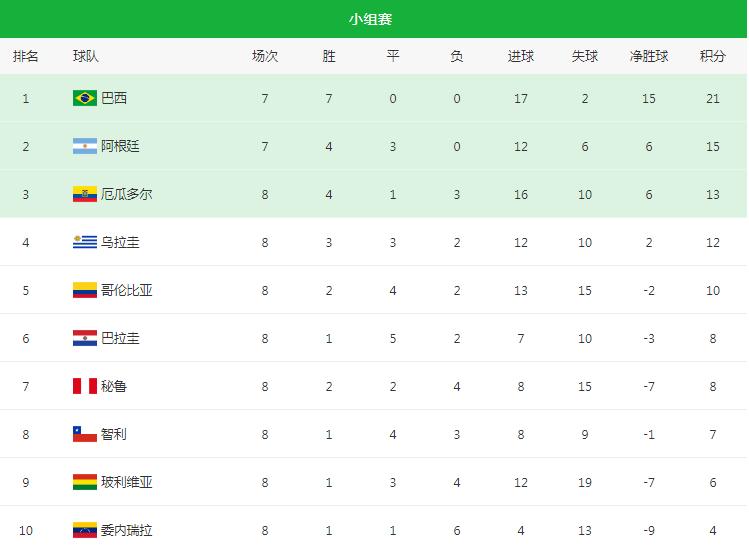
Task: Select the Ecuador flag icon
Action: [x=85, y=194]
